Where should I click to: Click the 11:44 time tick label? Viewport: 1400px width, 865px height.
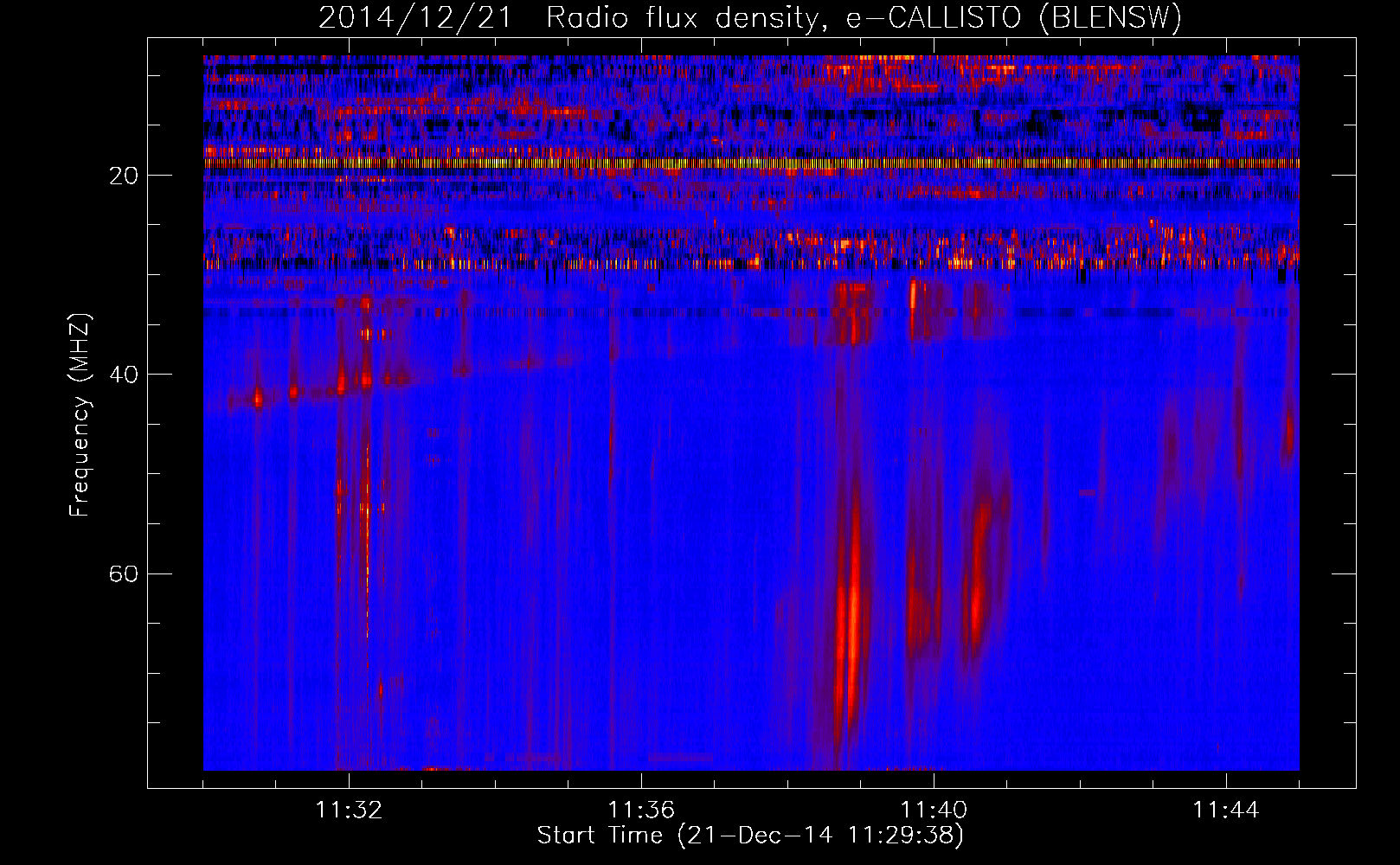click(x=1226, y=811)
